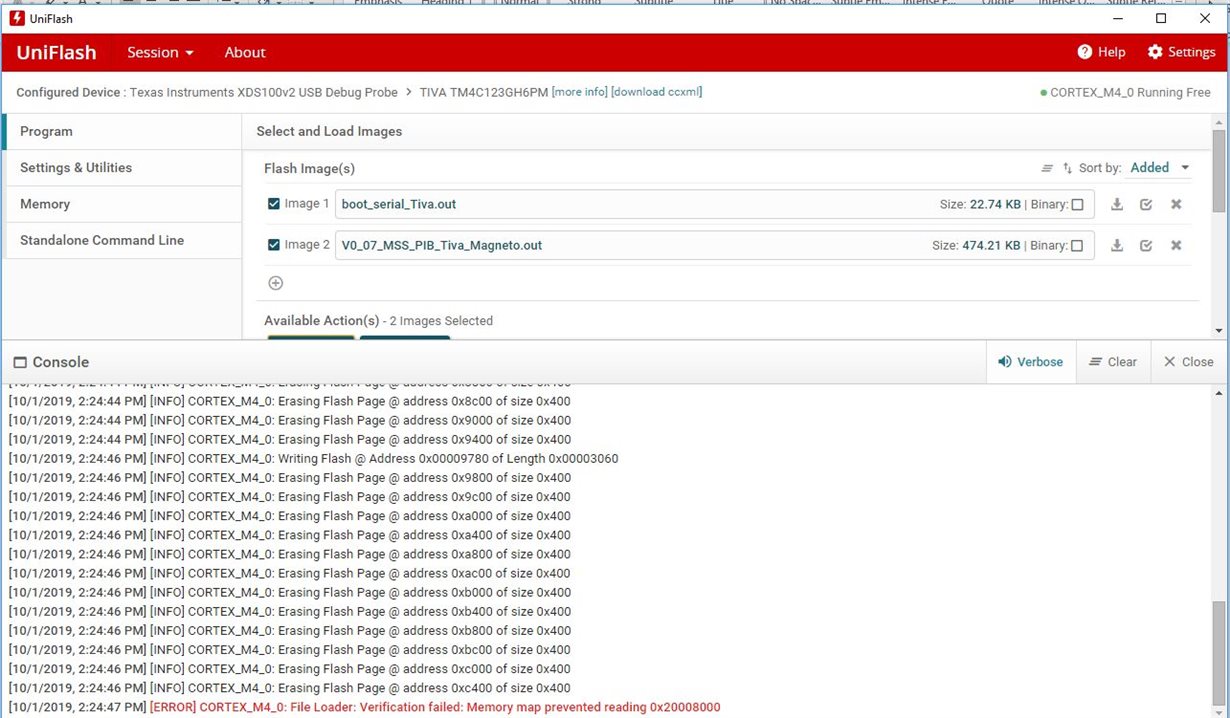Click the Console panel icon
The height and width of the screenshot is (718, 1230).
[20, 362]
